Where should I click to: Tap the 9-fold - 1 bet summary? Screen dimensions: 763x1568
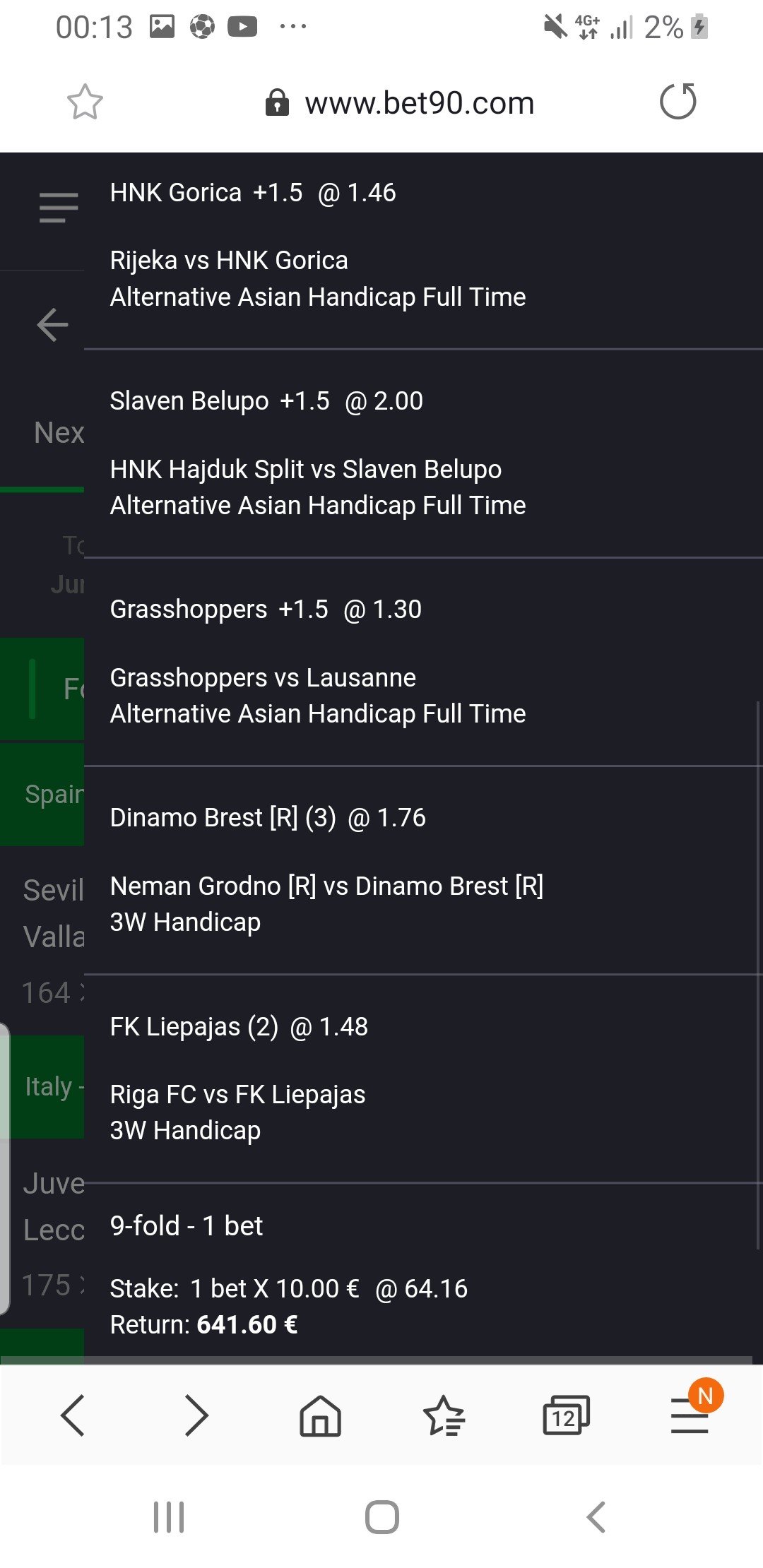[187, 1226]
